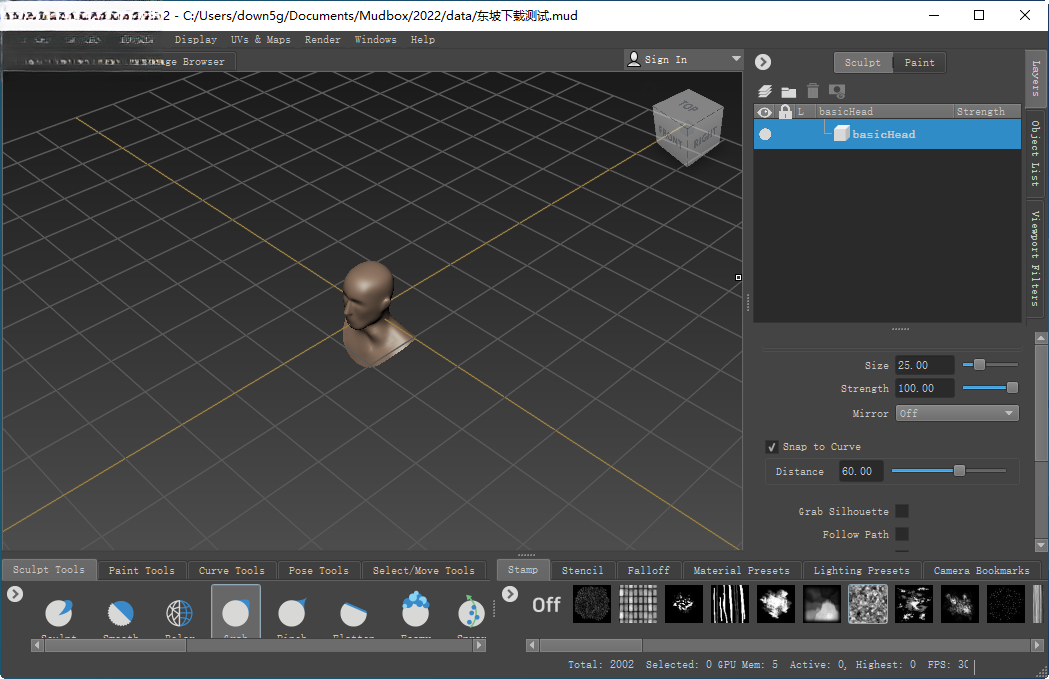Viewport: 1049px width, 679px height.
Task: Click the Size slider handle
Action: tap(979, 365)
